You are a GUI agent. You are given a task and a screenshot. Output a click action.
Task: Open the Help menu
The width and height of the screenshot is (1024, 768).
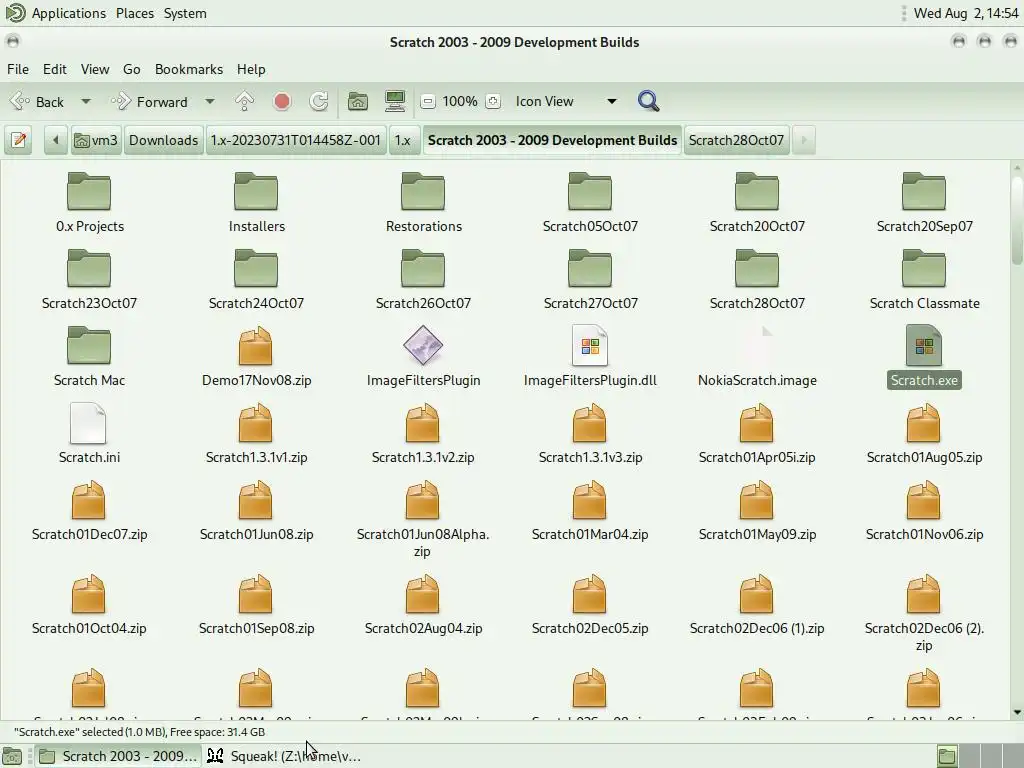[x=251, y=69]
